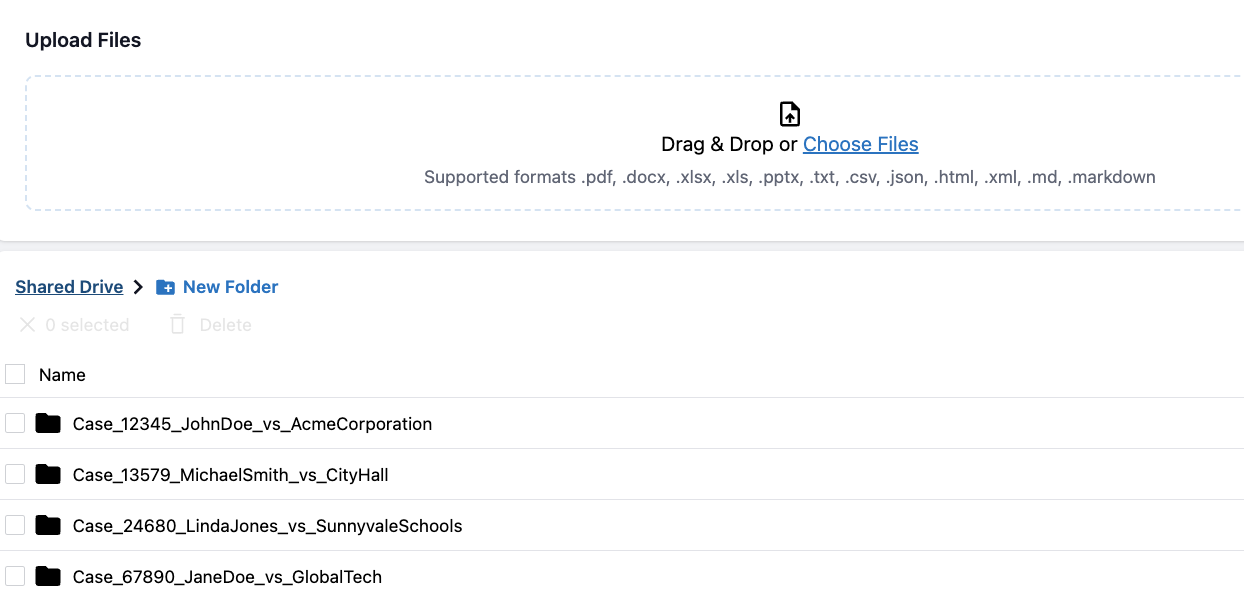Viewport: 1244px width, 599px height.
Task: Click the New Folder text button
Action: 230,287
